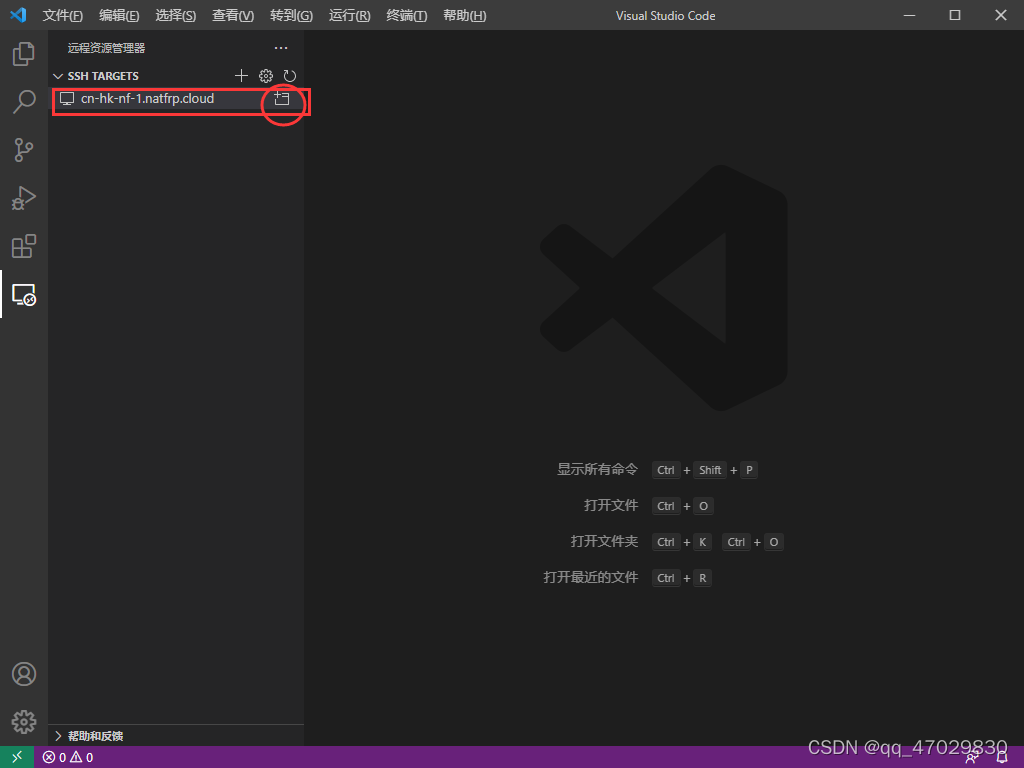Viewport: 1024px width, 768px height.
Task: Show the problems count in the status bar
Action: [x=67, y=758]
